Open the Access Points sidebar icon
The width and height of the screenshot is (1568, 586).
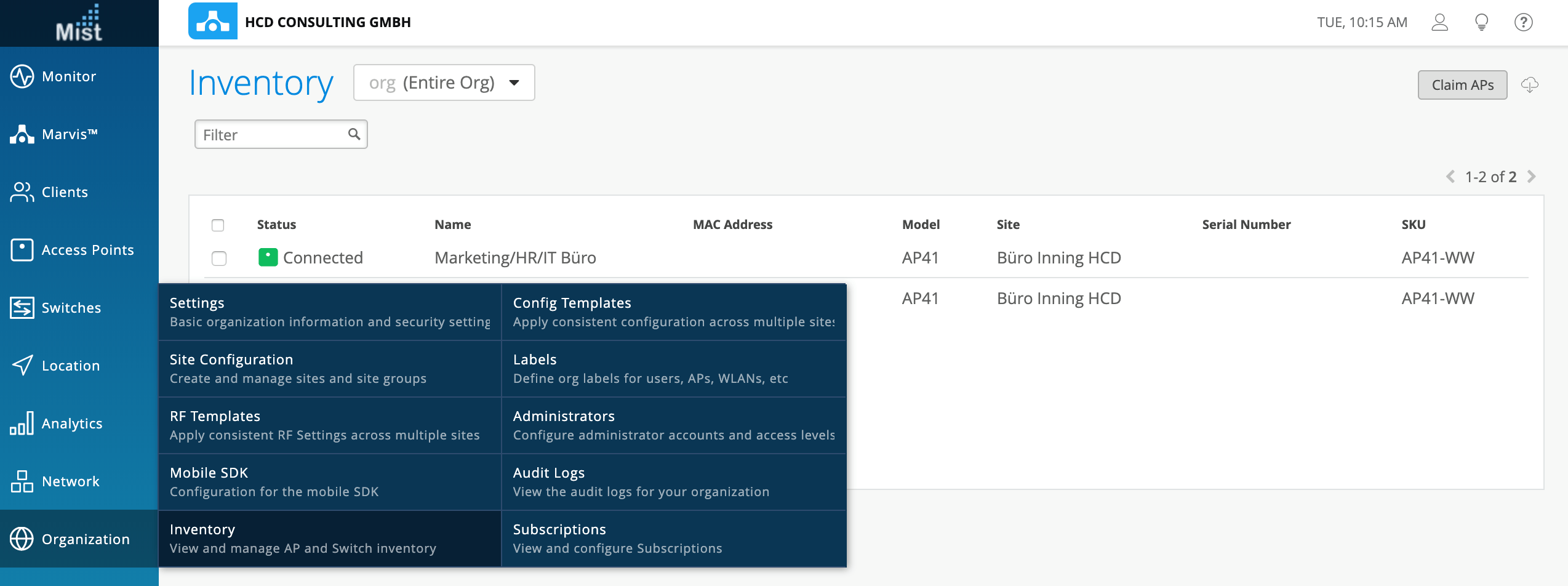[22, 250]
